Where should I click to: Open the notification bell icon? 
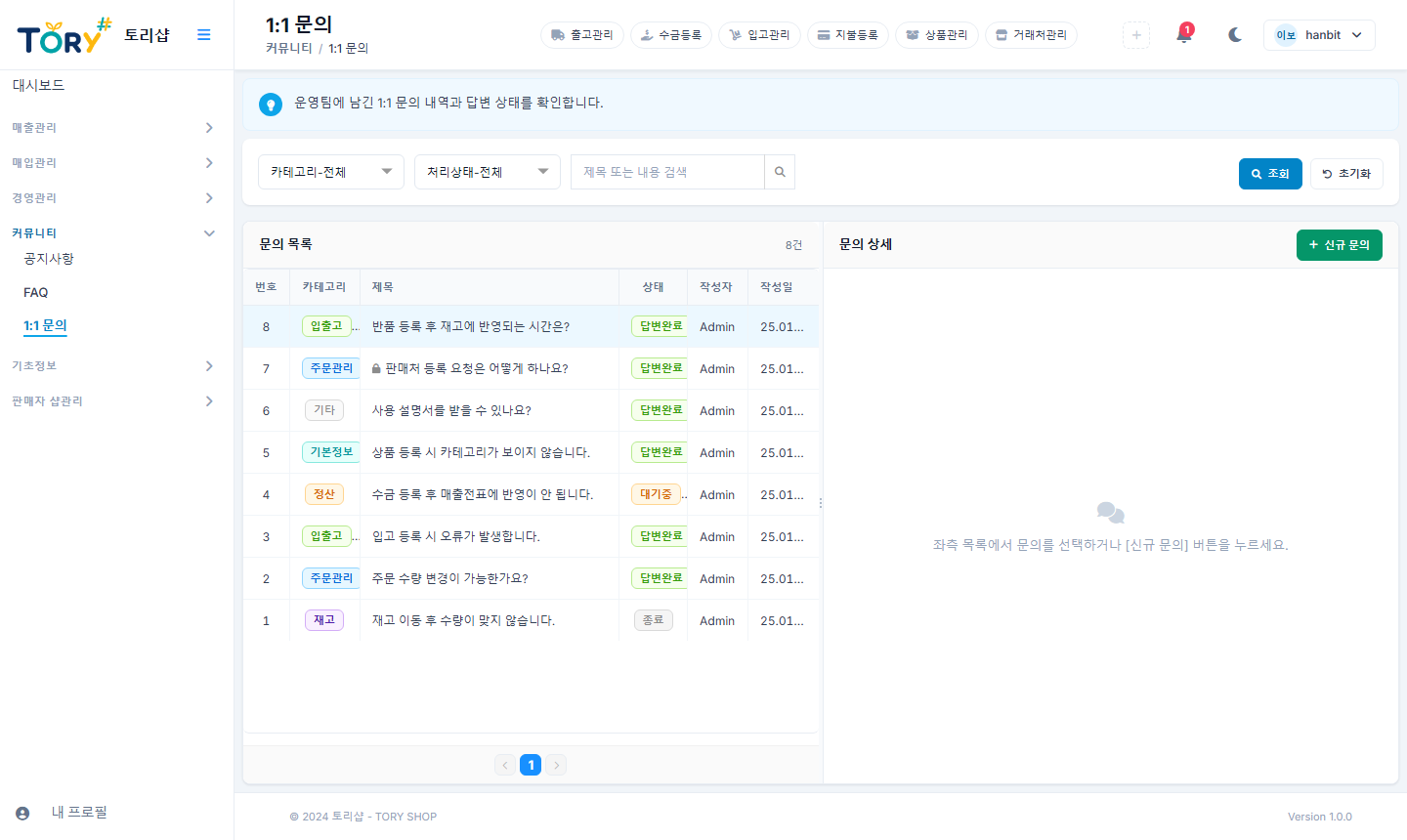point(1184,35)
